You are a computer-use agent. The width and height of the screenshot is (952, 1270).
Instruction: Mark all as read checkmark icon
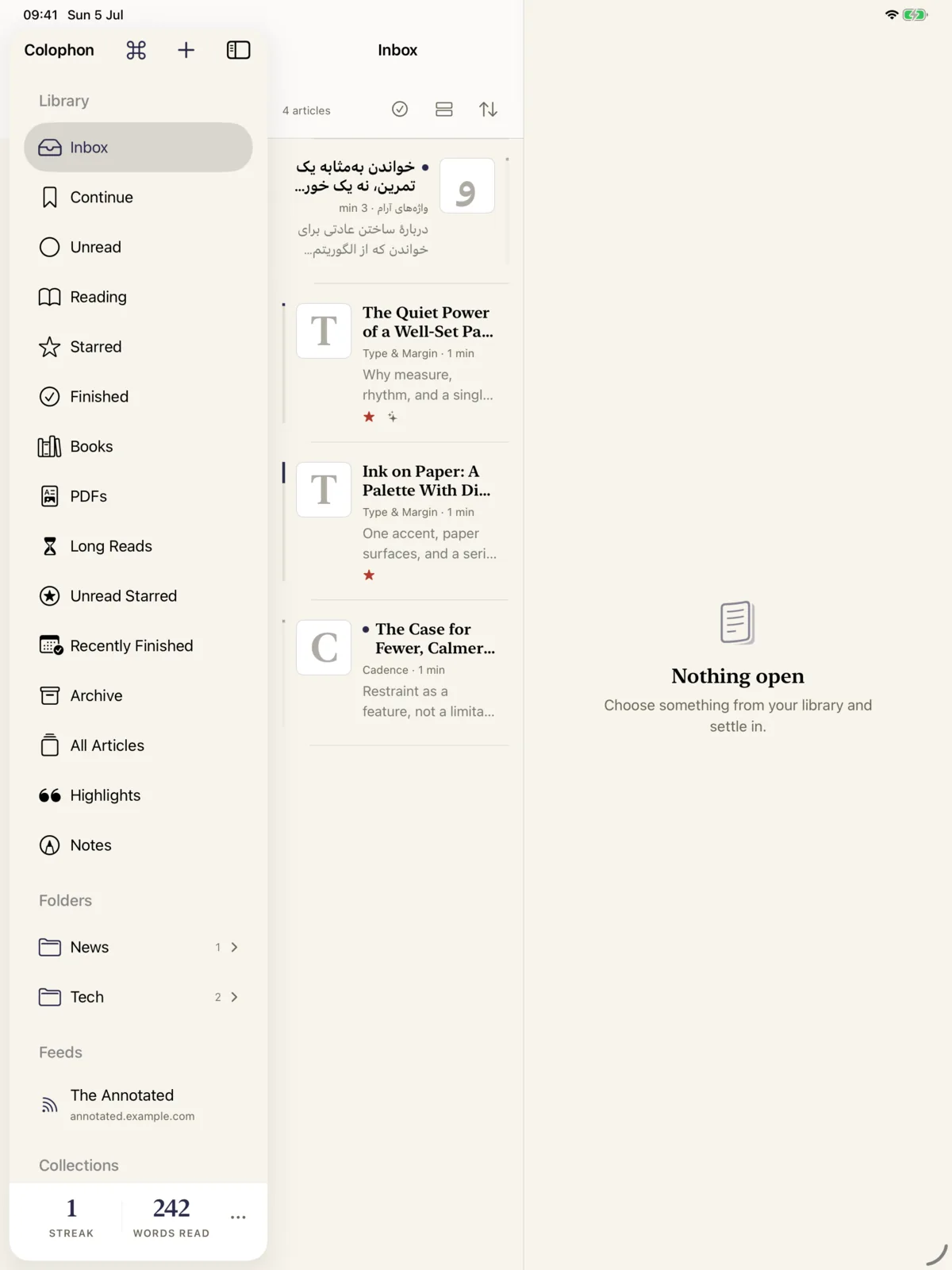coord(400,110)
